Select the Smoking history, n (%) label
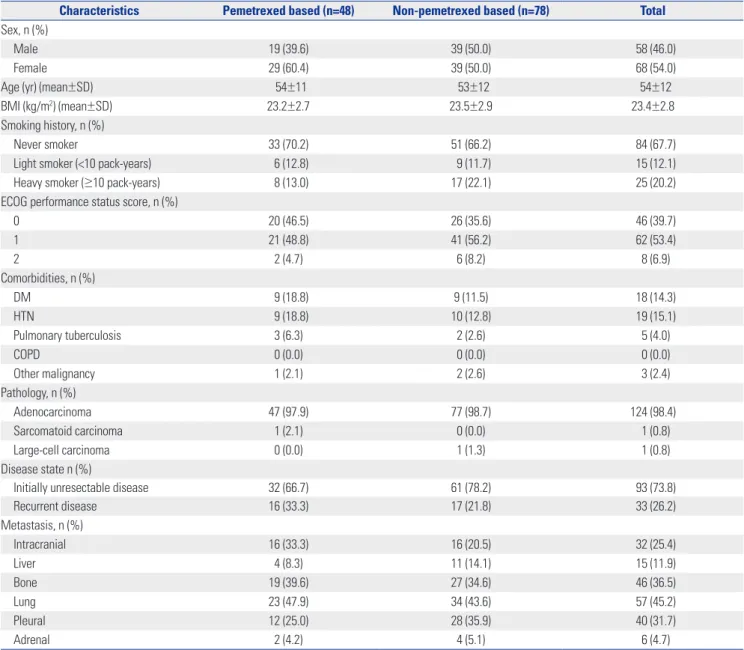The image size is (744, 650). 53,125
